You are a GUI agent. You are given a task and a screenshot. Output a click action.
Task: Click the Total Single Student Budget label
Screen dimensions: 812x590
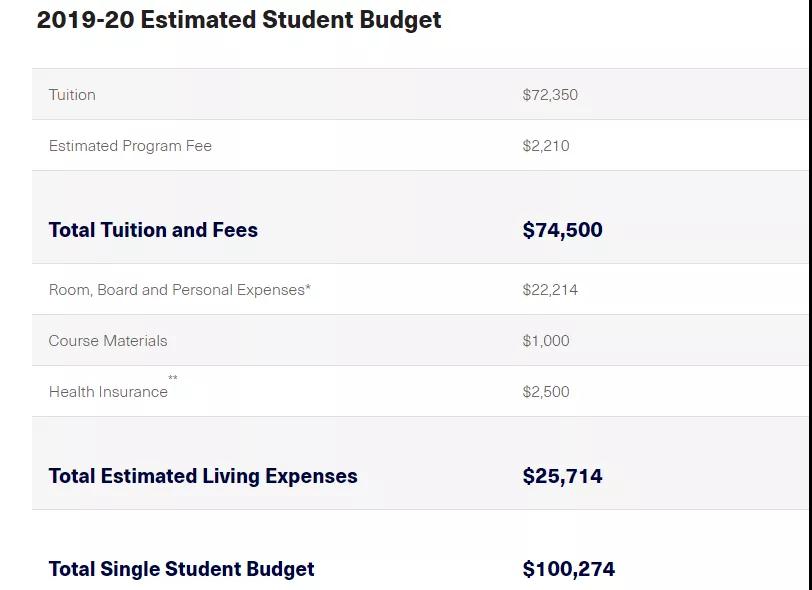click(x=181, y=569)
